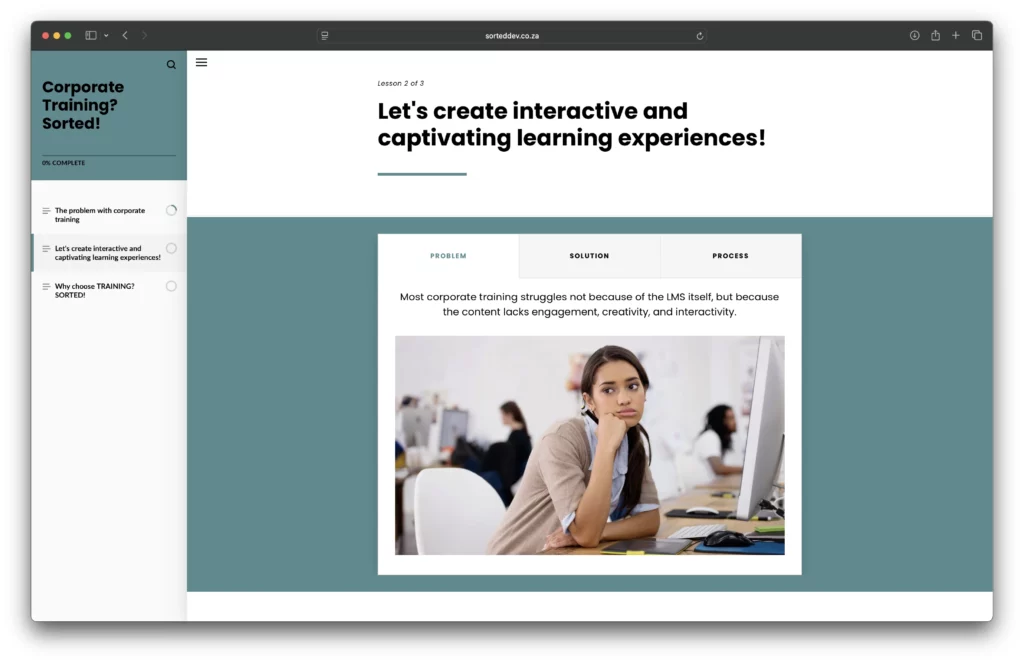Open lesson The problem with corporate training

coord(100,215)
